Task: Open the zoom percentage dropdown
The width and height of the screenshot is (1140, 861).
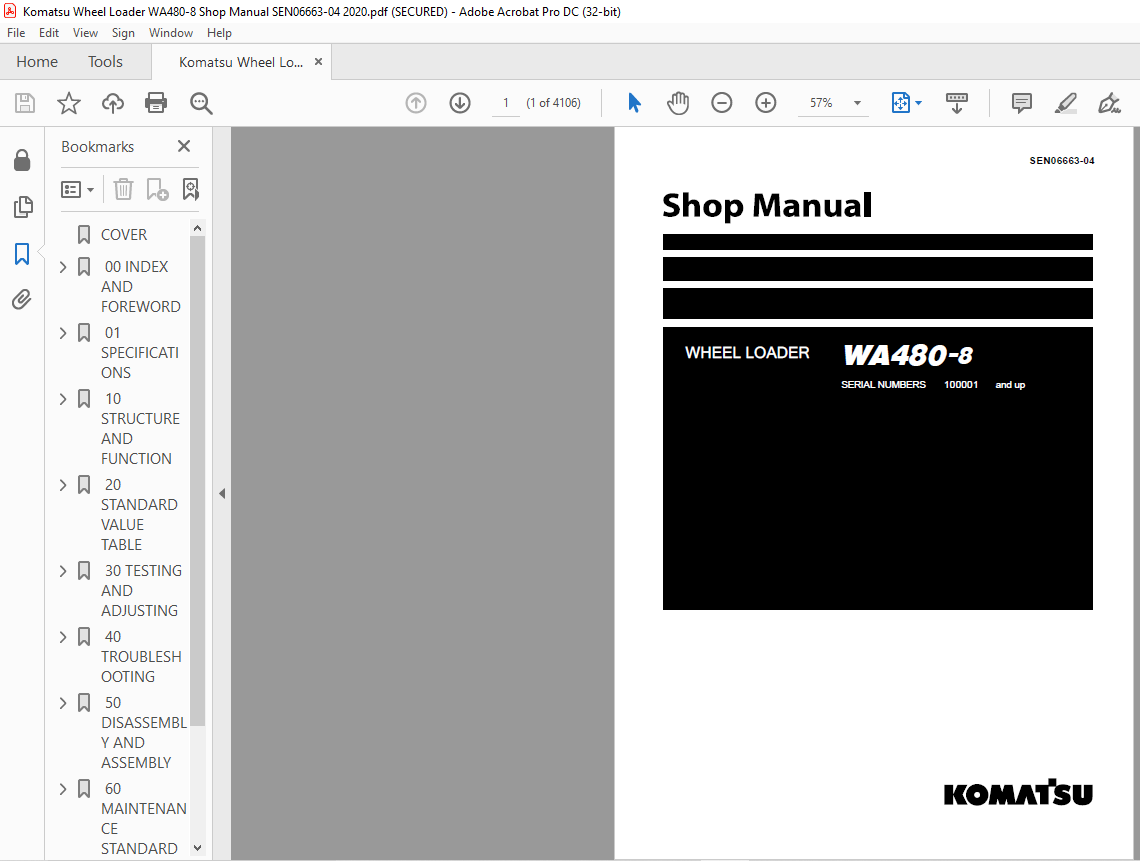Action: [857, 103]
